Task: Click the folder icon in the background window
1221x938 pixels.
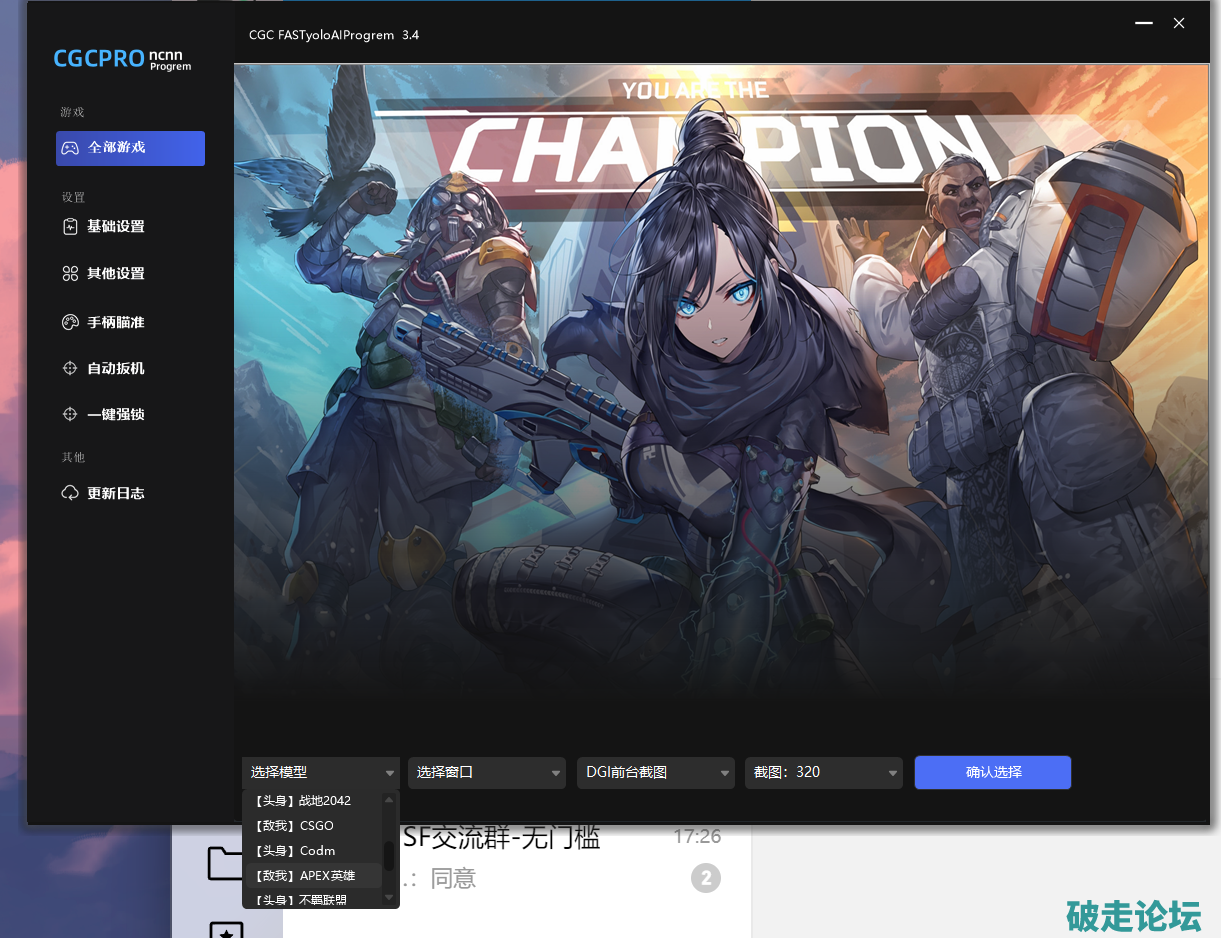Action: coord(225,862)
